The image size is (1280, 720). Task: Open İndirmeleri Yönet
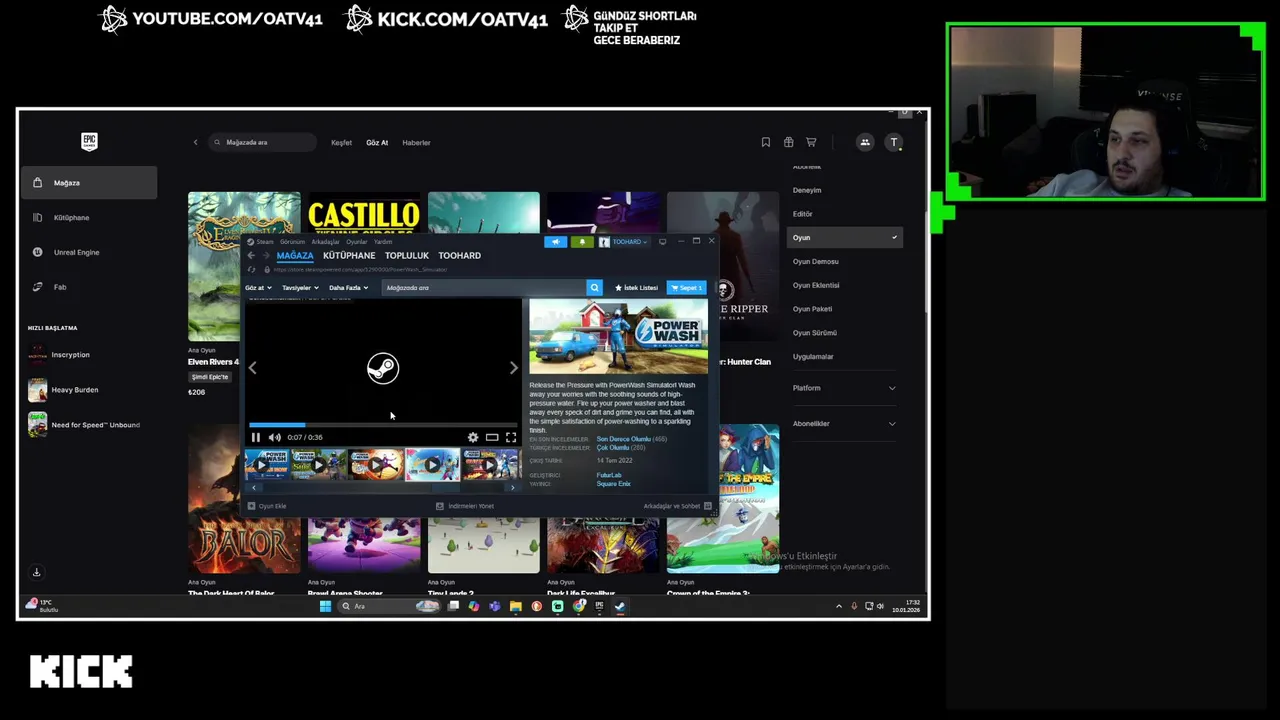pyautogui.click(x=465, y=506)
